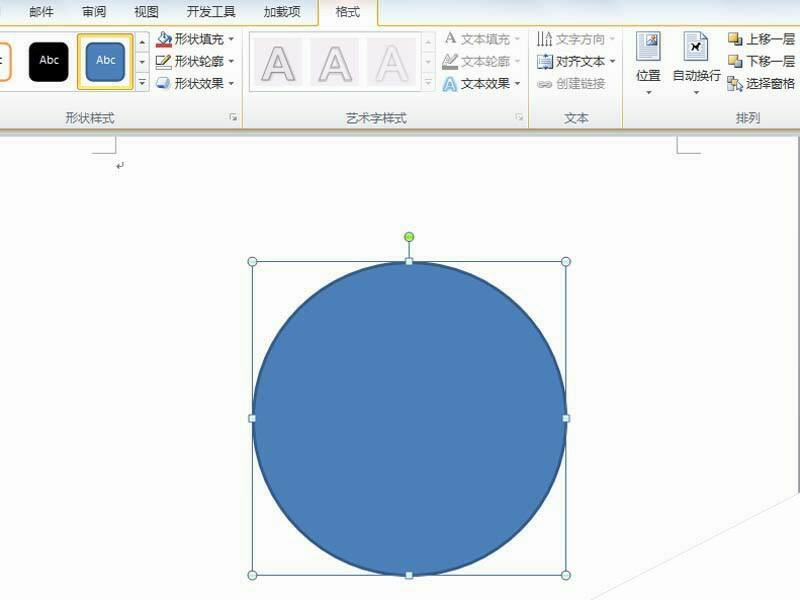
Task: Open the 形状填充 dropdown arrow
Action: tap(231, 39)
